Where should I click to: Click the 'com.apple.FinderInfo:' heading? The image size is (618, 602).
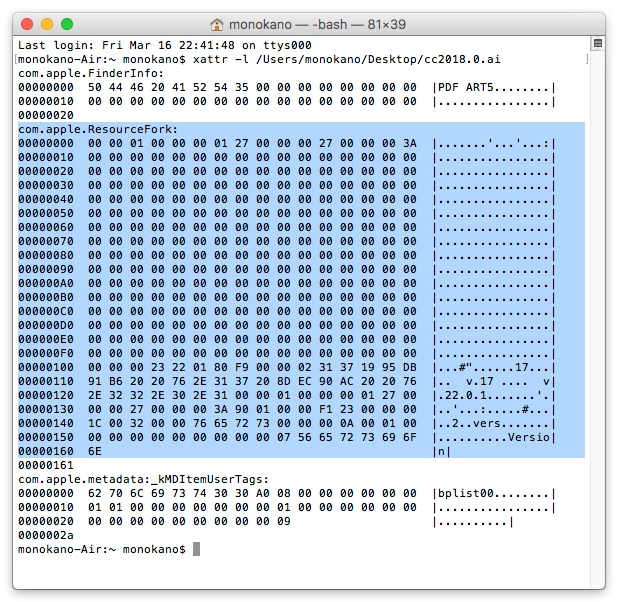pyautogui.click(x=91, y=73)
